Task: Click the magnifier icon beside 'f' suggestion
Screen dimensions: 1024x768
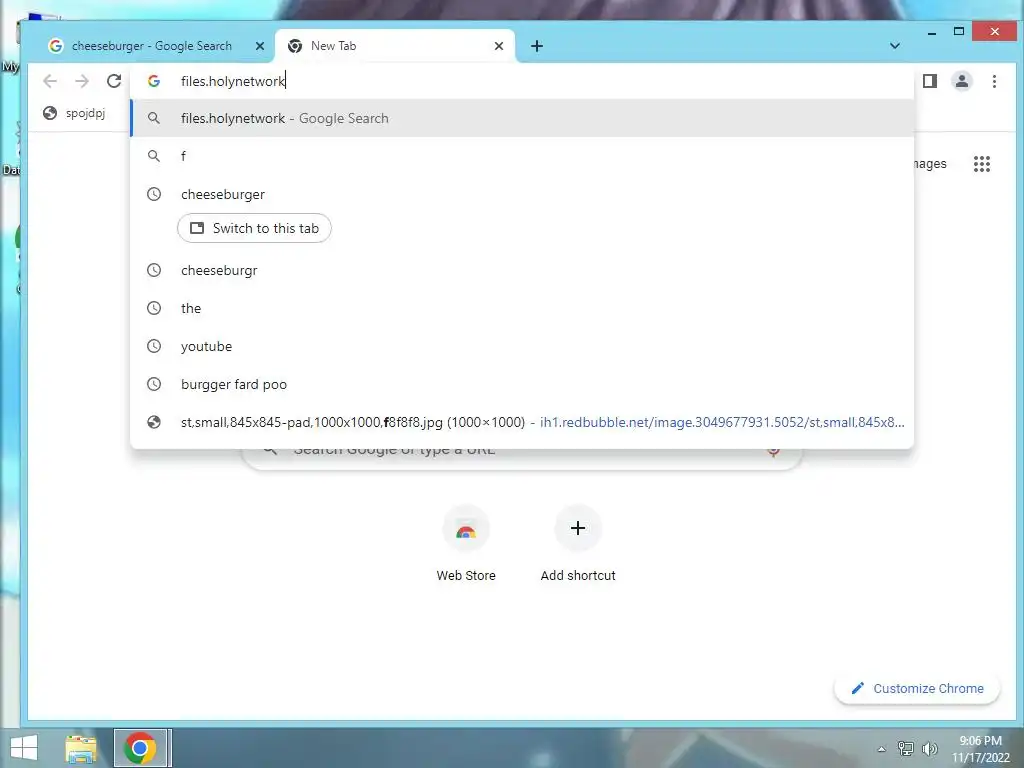Action: (x=154, y=156)
